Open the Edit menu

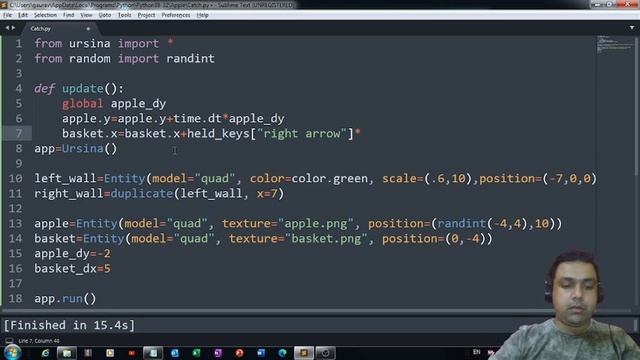pyautogui.click(x=23, y=15)
